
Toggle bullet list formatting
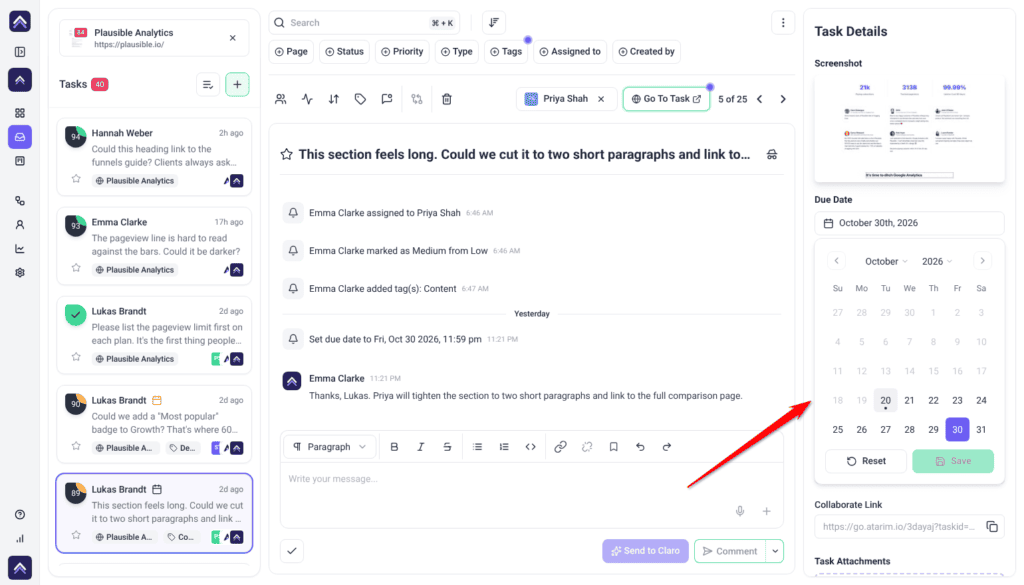point(477,447)
